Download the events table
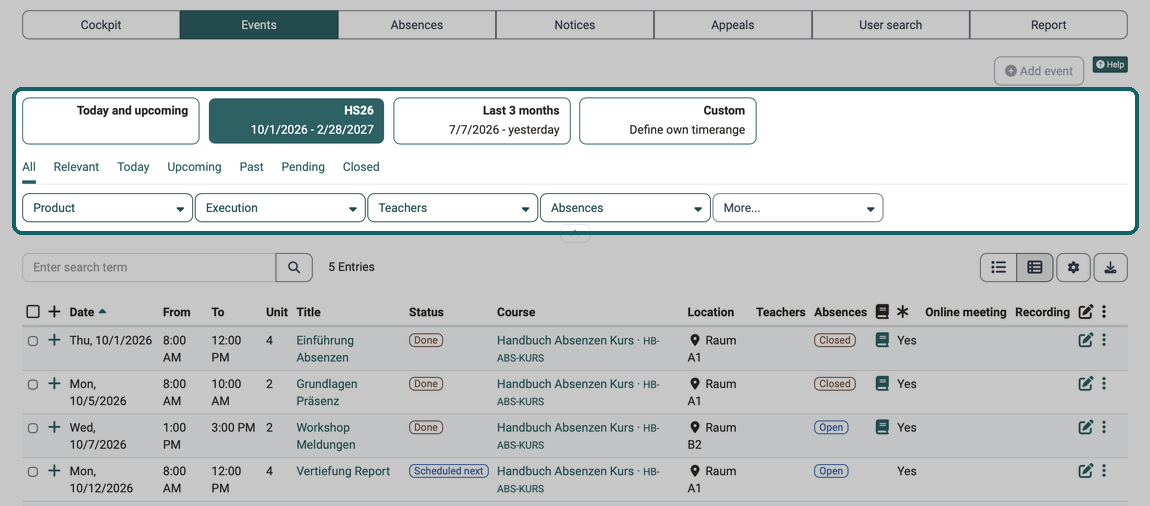This screenshot has height=506, width=1150. 1110,268
